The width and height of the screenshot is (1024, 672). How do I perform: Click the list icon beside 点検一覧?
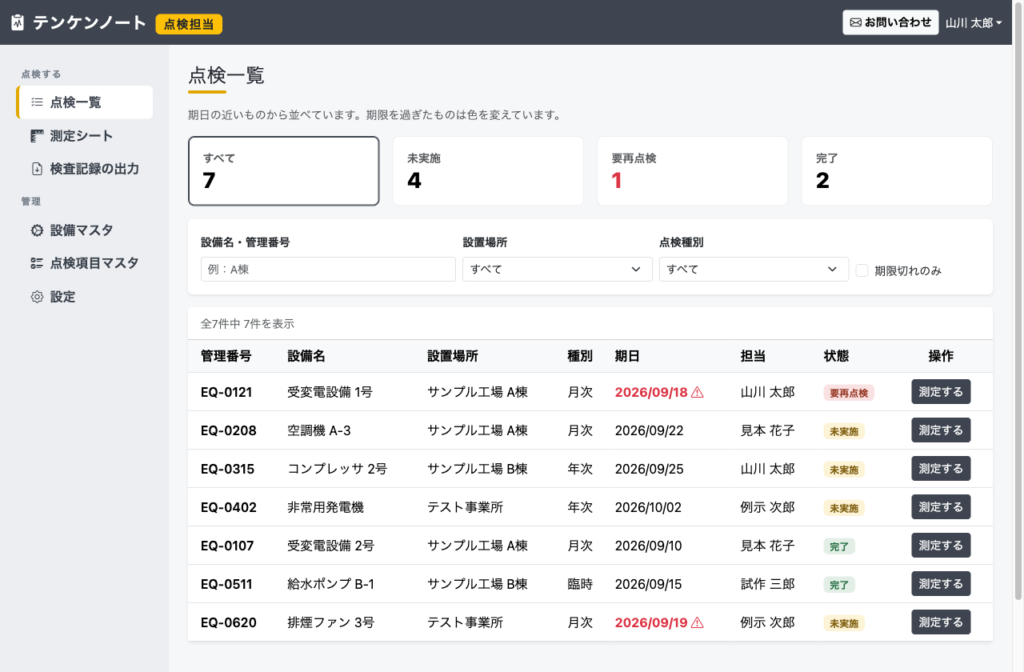point(37,102)
